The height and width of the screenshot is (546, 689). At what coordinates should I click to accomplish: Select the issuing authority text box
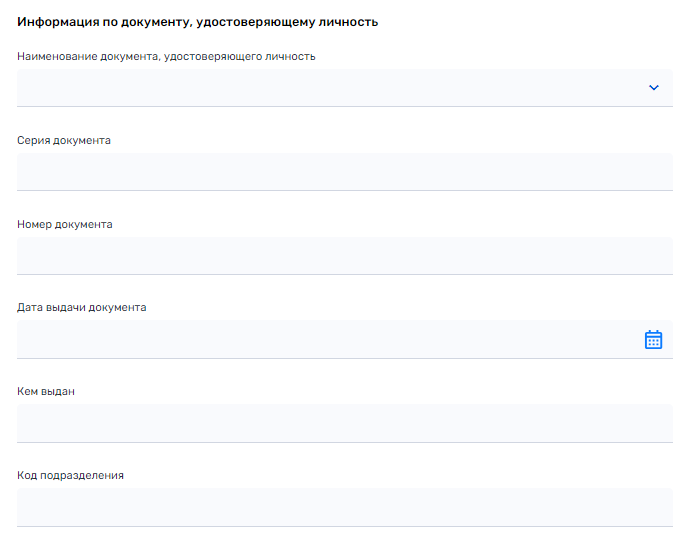[x=345, y=423]
